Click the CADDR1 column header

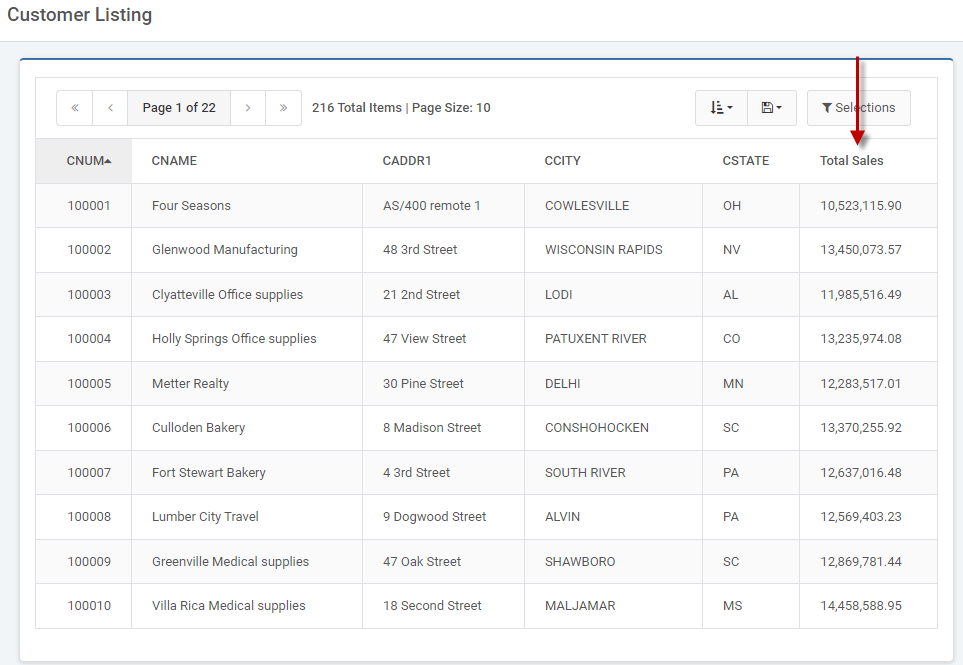407,161
